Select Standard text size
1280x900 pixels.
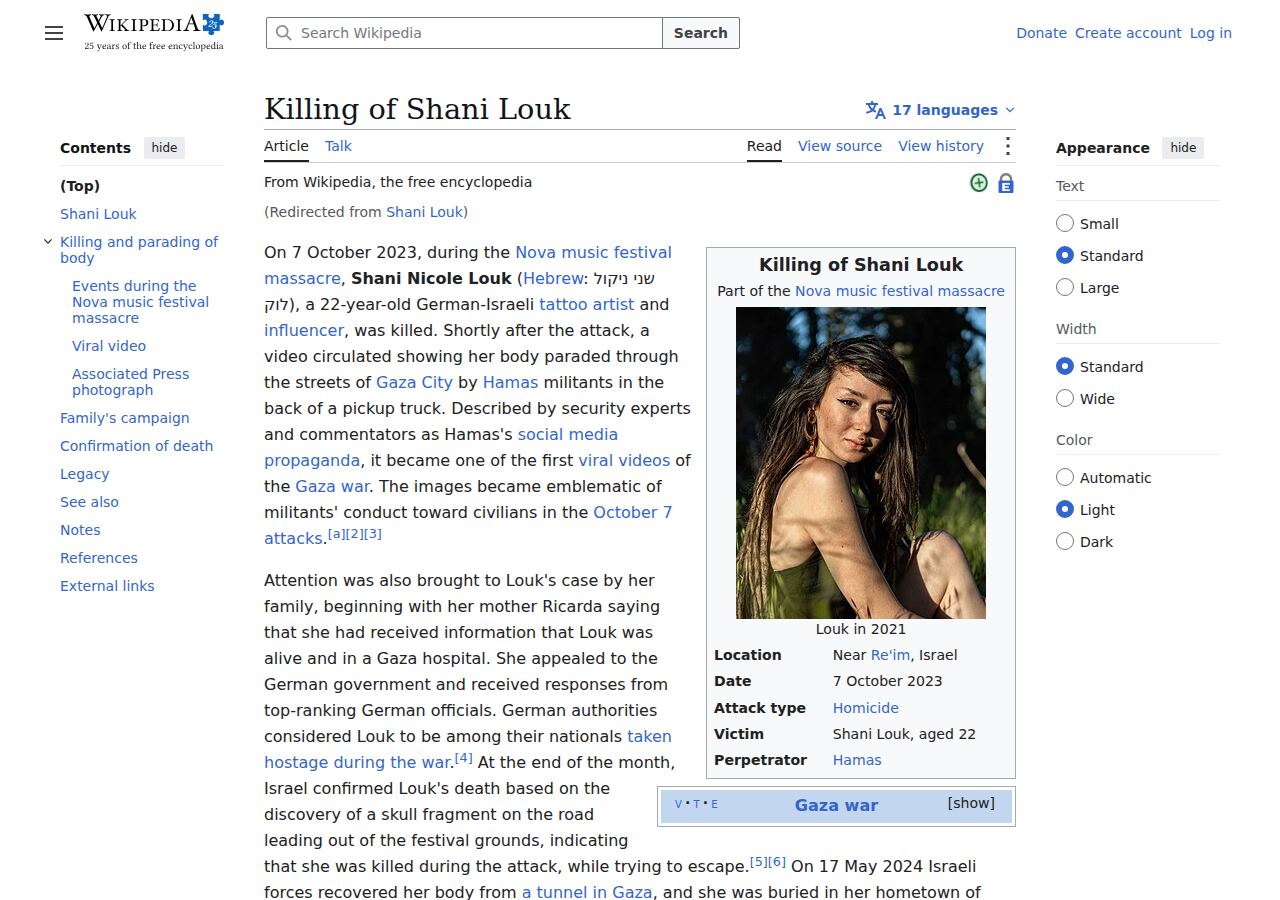(x=1065, y=255)
